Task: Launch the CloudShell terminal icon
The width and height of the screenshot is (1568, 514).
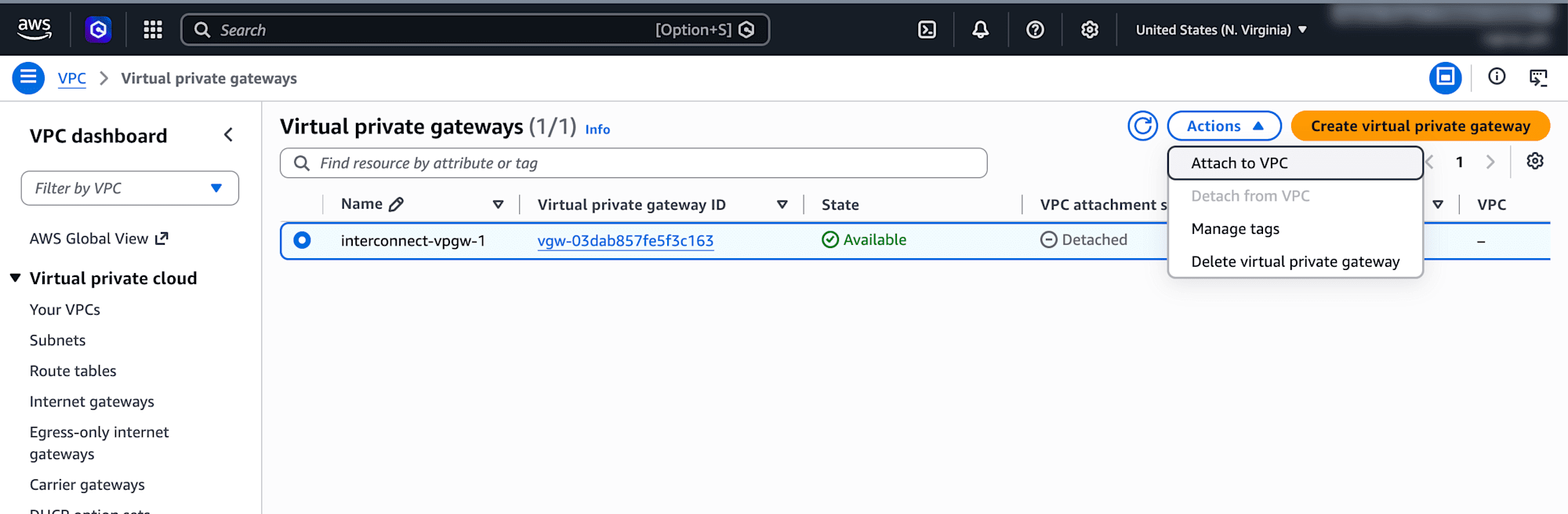Action: coord(927,30)
